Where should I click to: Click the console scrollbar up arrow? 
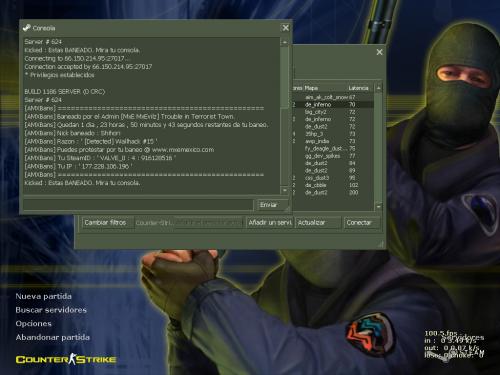285,42
